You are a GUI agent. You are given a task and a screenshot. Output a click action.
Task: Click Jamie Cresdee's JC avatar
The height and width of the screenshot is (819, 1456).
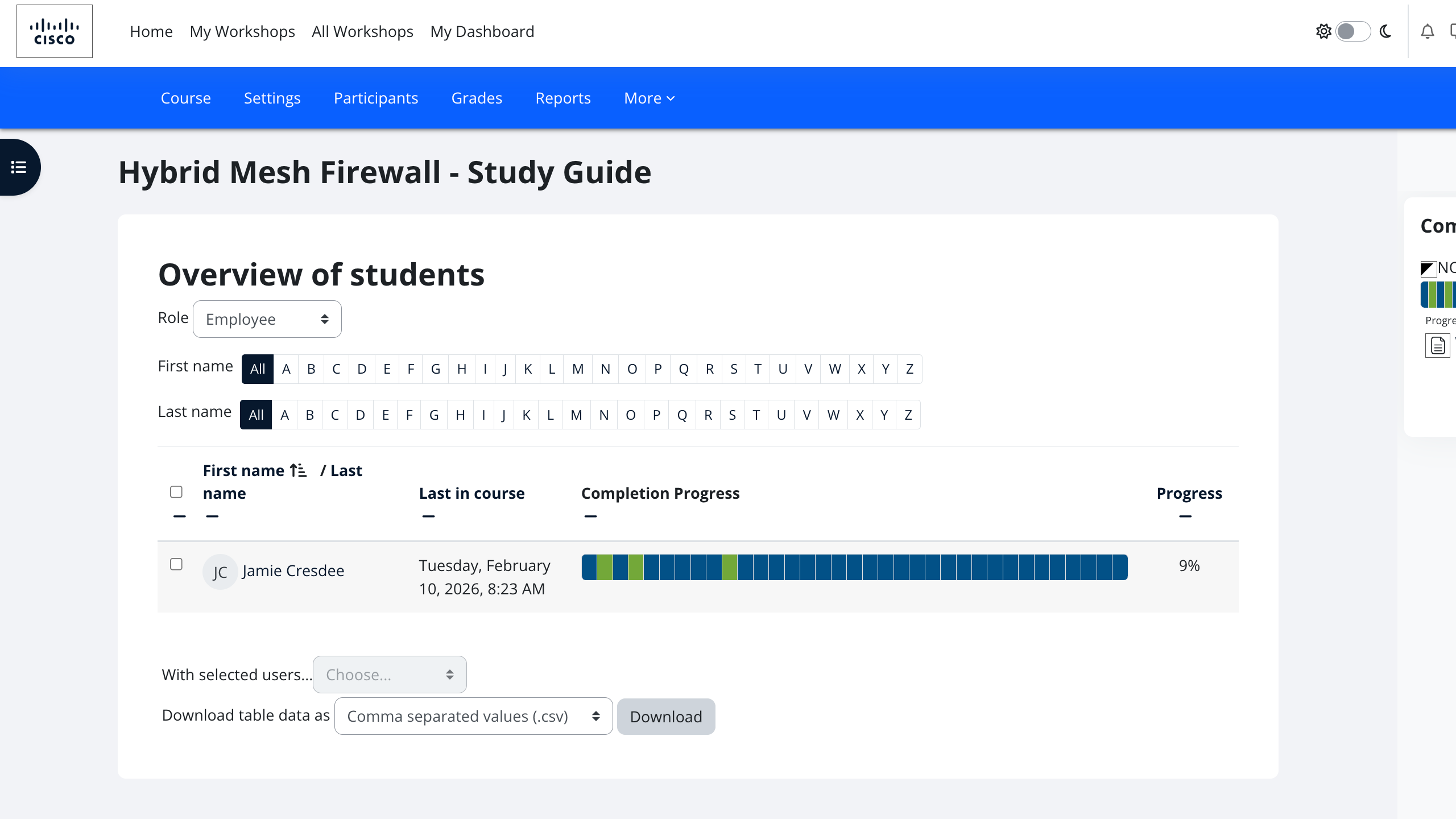pos(220,572)
